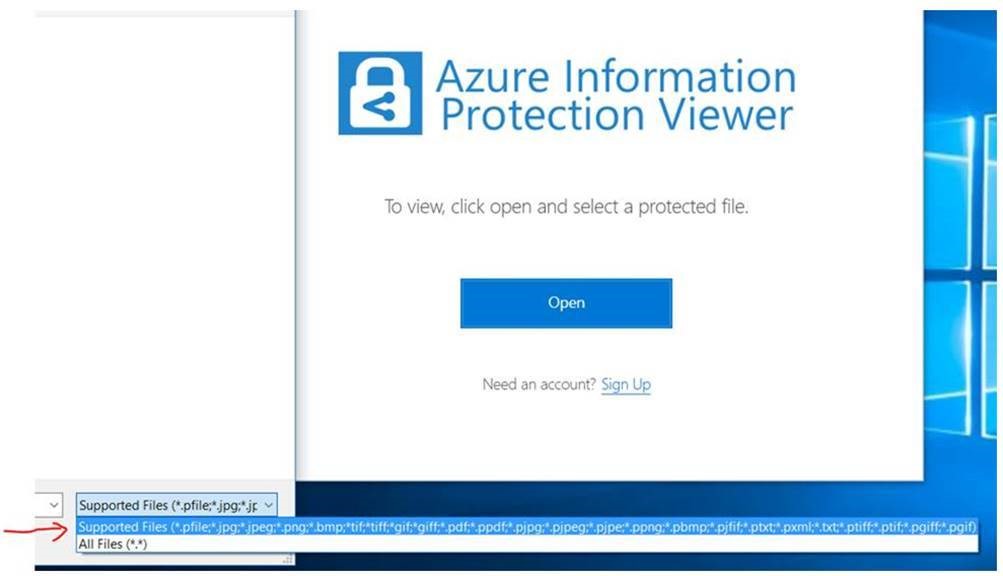This screenshot has width=1003, height=576.
Task: Select All Files (*.*) from the list
Action: pyautogui.click(x=110, y=543)
